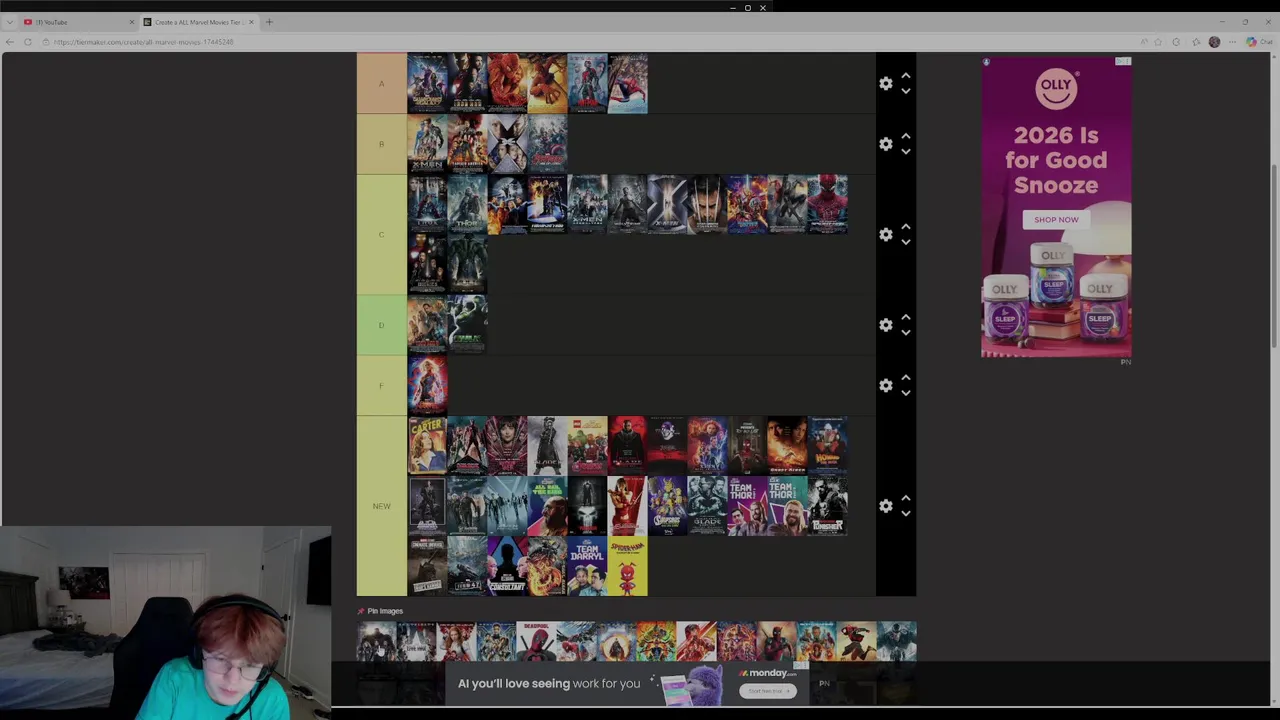Open settings gear for tier B
Image resolution: width=1280 pixels, height=720 pixels.
[886, 144]
